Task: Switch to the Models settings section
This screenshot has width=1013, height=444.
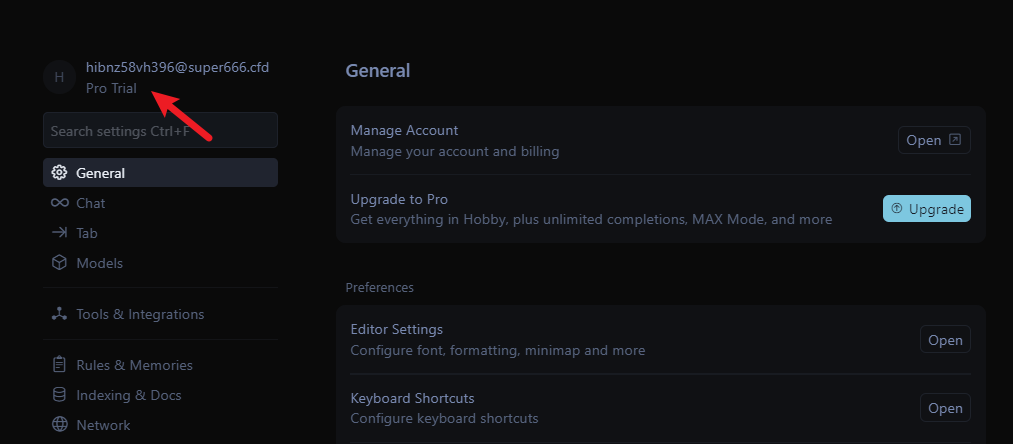Action: click(99, 263)
